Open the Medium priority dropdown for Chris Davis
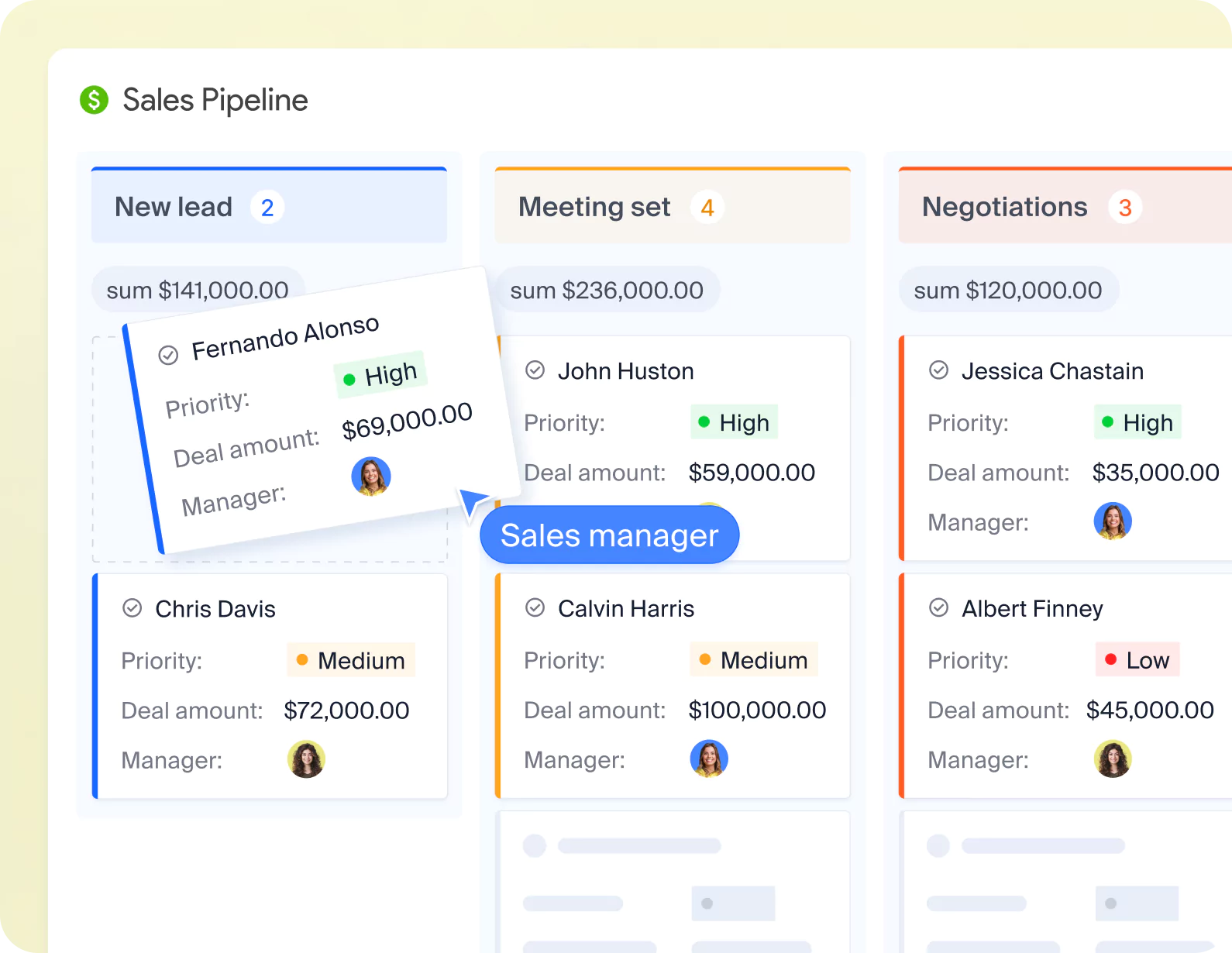This screenshot has width=1232, height=953. click(x=351, y=660)
